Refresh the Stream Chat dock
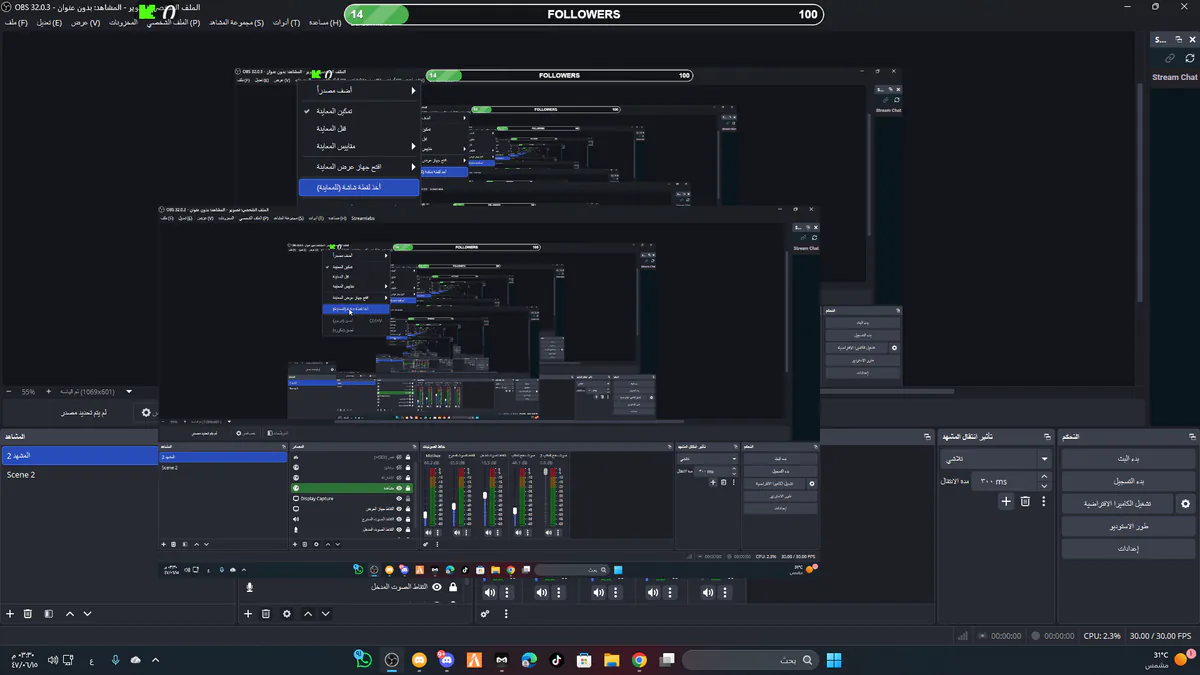The width and height of the screenshot is (1200, 675). 1189,59
